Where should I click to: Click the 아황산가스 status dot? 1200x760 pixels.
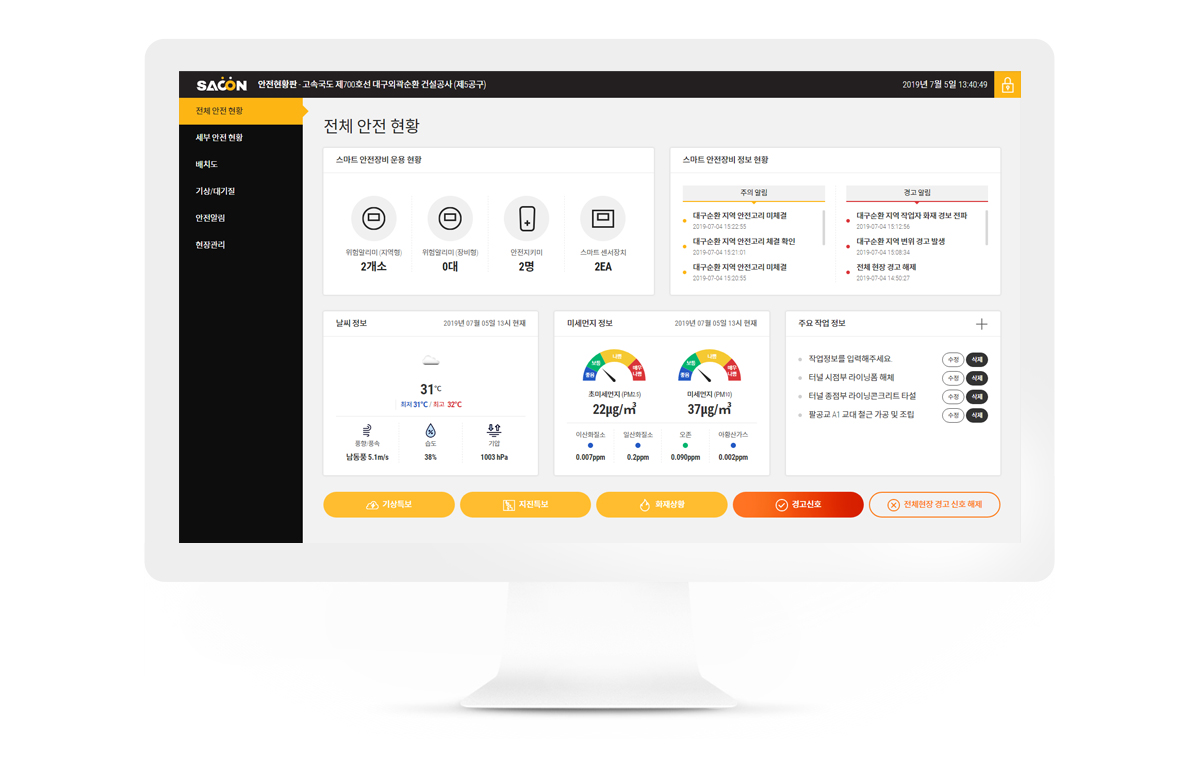[733, 446]
